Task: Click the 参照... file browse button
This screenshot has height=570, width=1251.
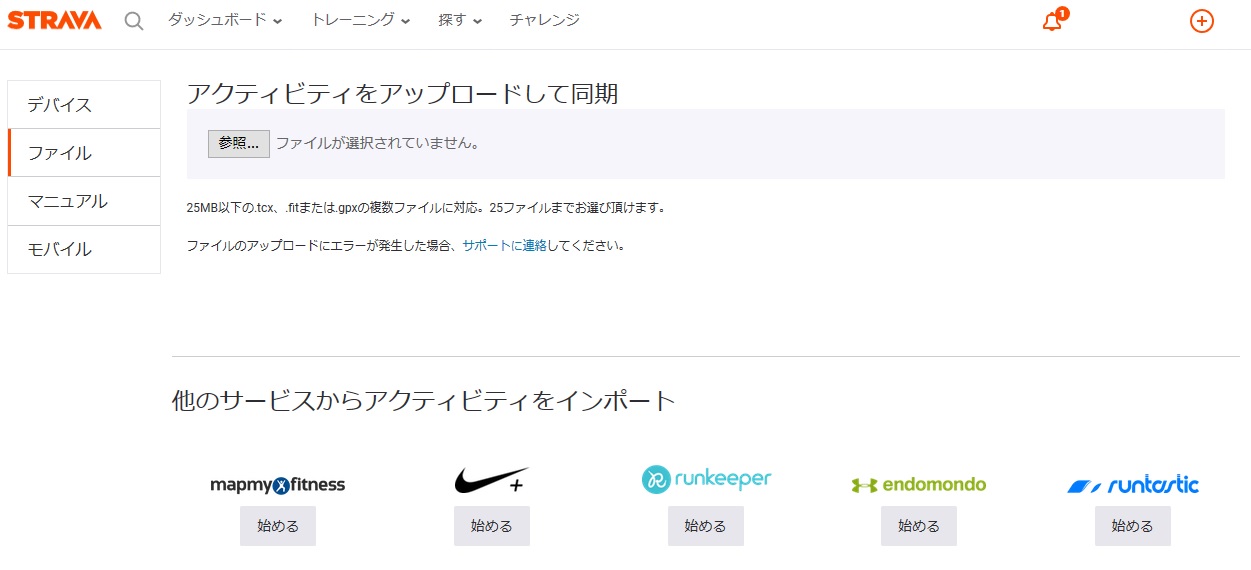Action: [x=239, y=144]
